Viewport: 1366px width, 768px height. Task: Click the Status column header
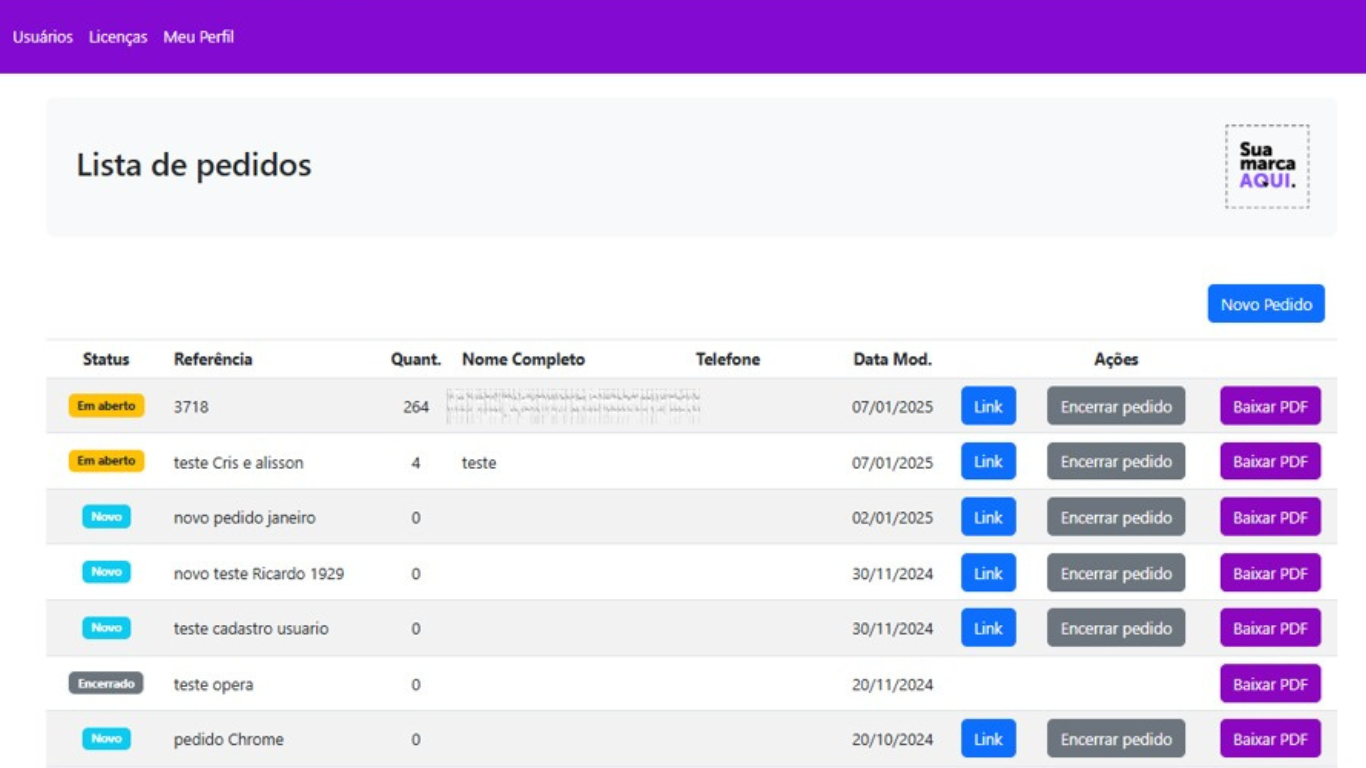tap(106, 359)
